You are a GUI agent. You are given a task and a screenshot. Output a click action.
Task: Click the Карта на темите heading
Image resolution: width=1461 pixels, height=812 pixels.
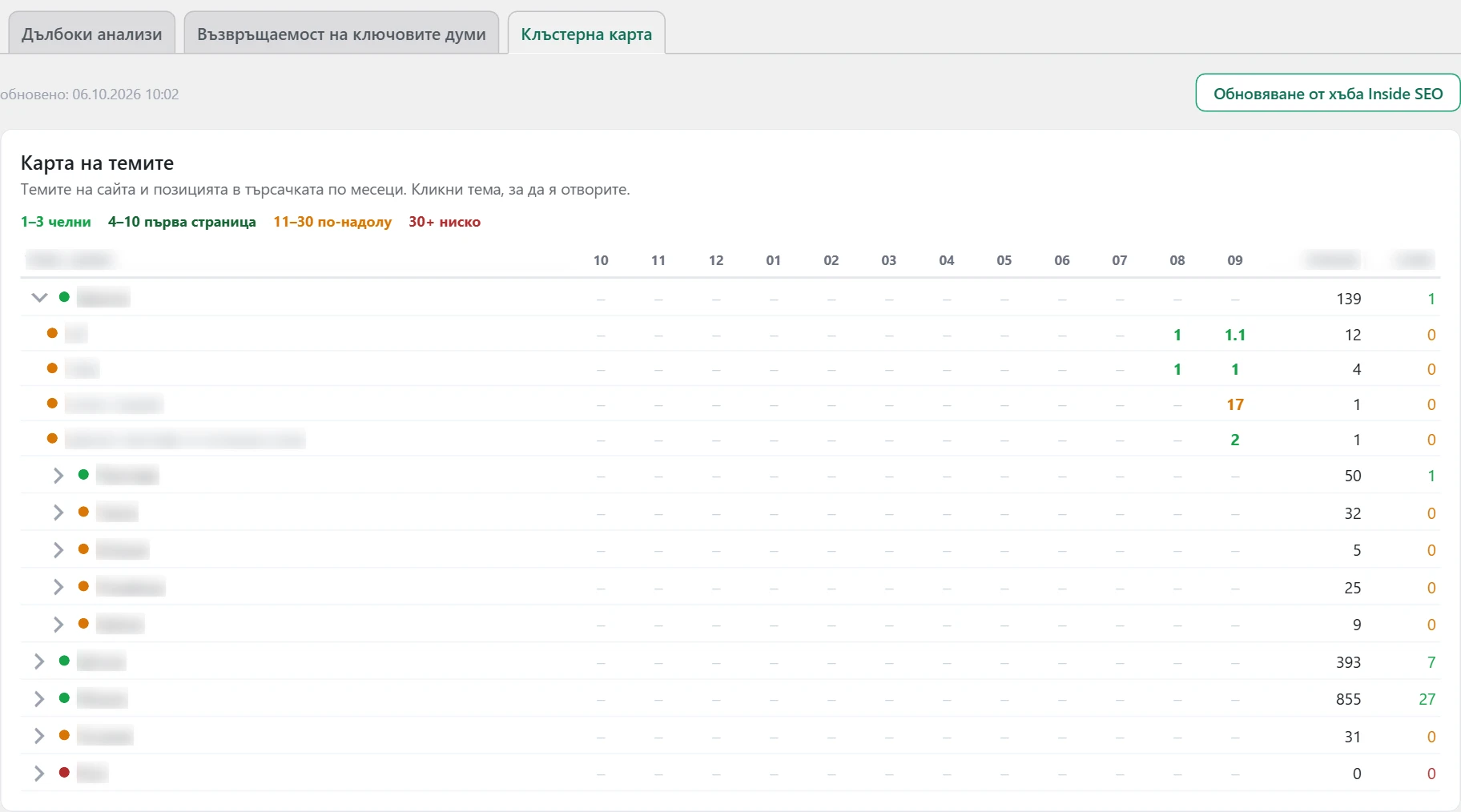pyautogui.click(x=97, y=163)
